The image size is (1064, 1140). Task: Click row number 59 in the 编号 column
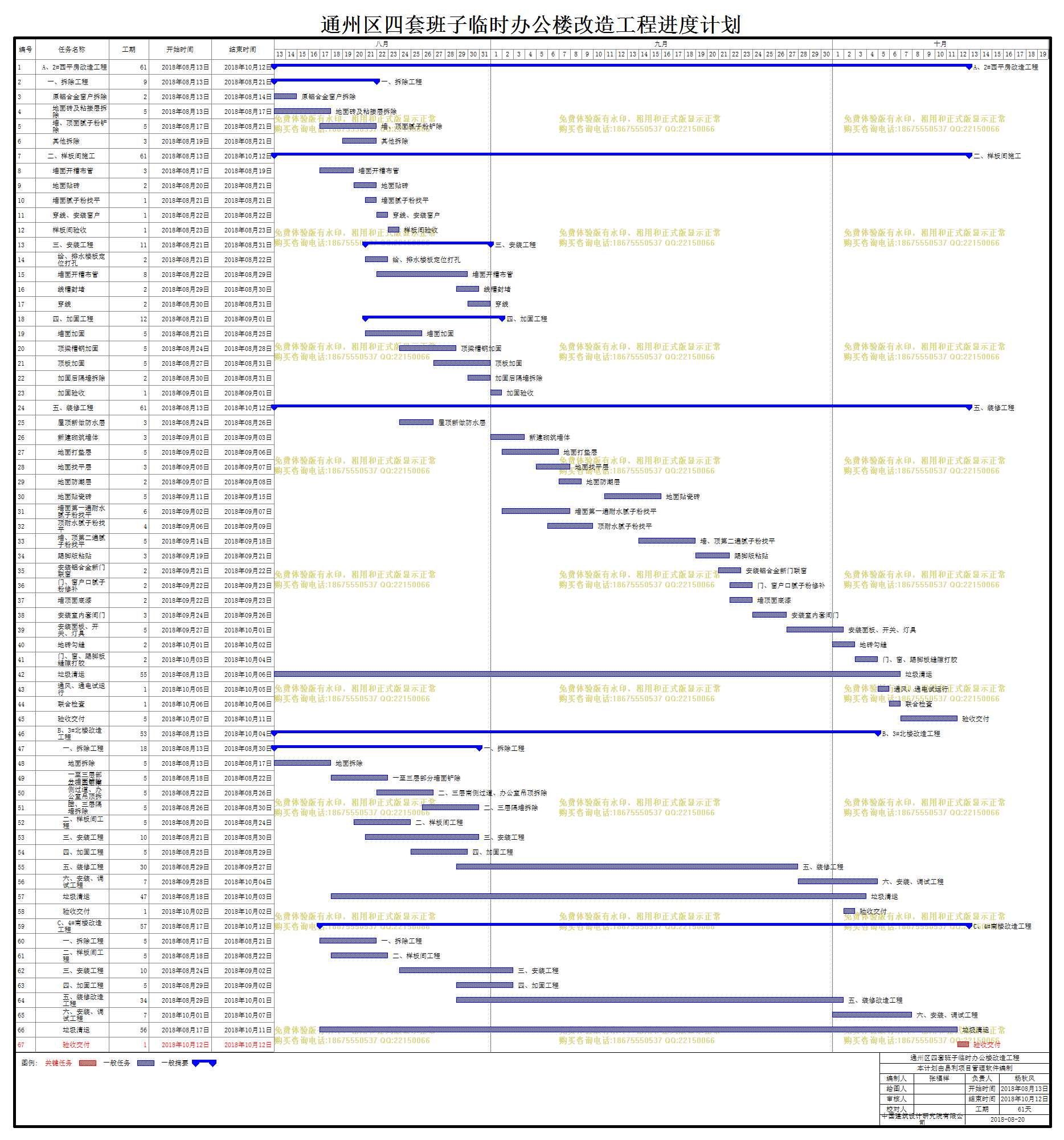21,926
